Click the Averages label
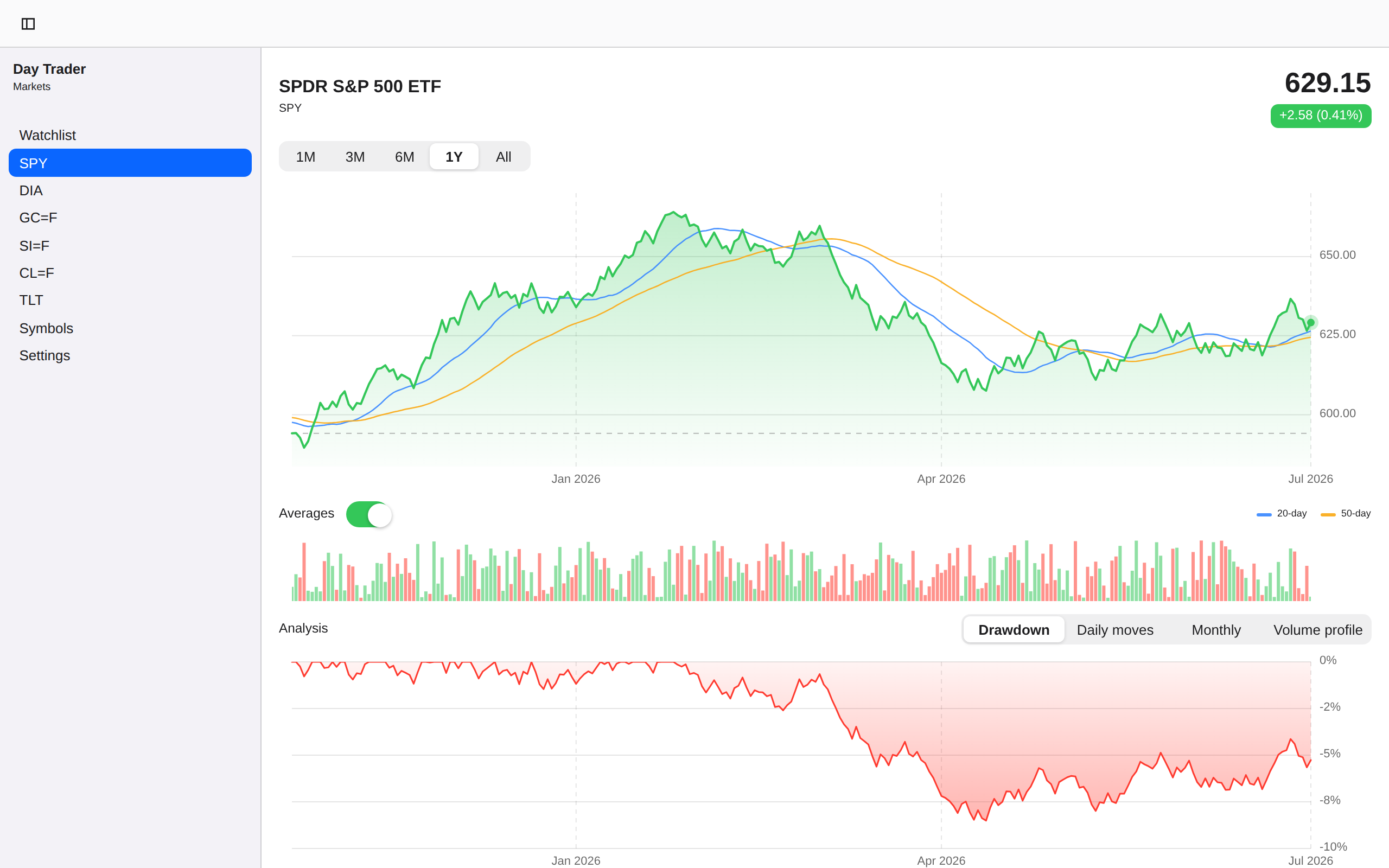 (x=307, y=513)
